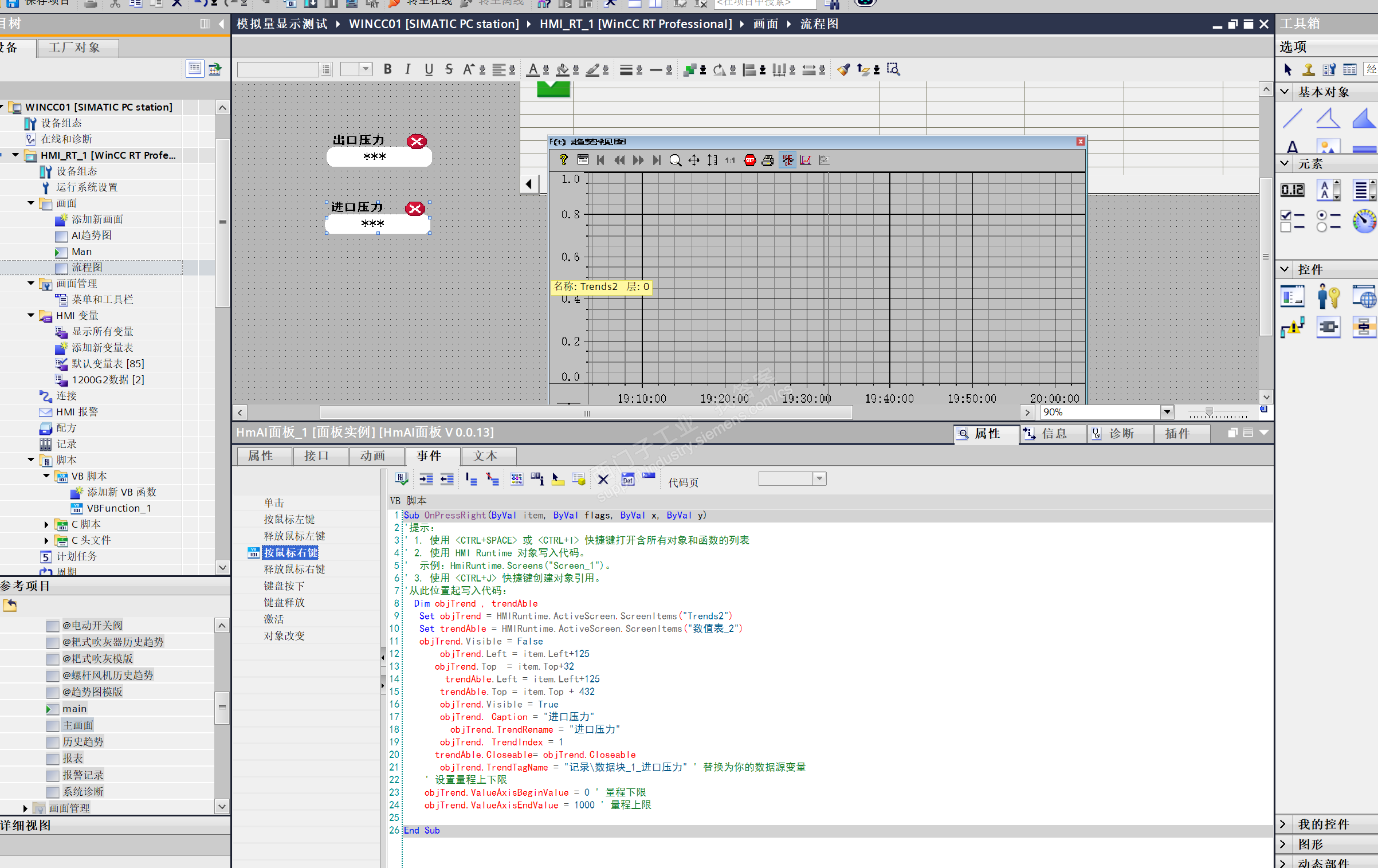Select the gauge element in toolbox
This screenshot has width=1378, height=868.
click(1364, 221)
